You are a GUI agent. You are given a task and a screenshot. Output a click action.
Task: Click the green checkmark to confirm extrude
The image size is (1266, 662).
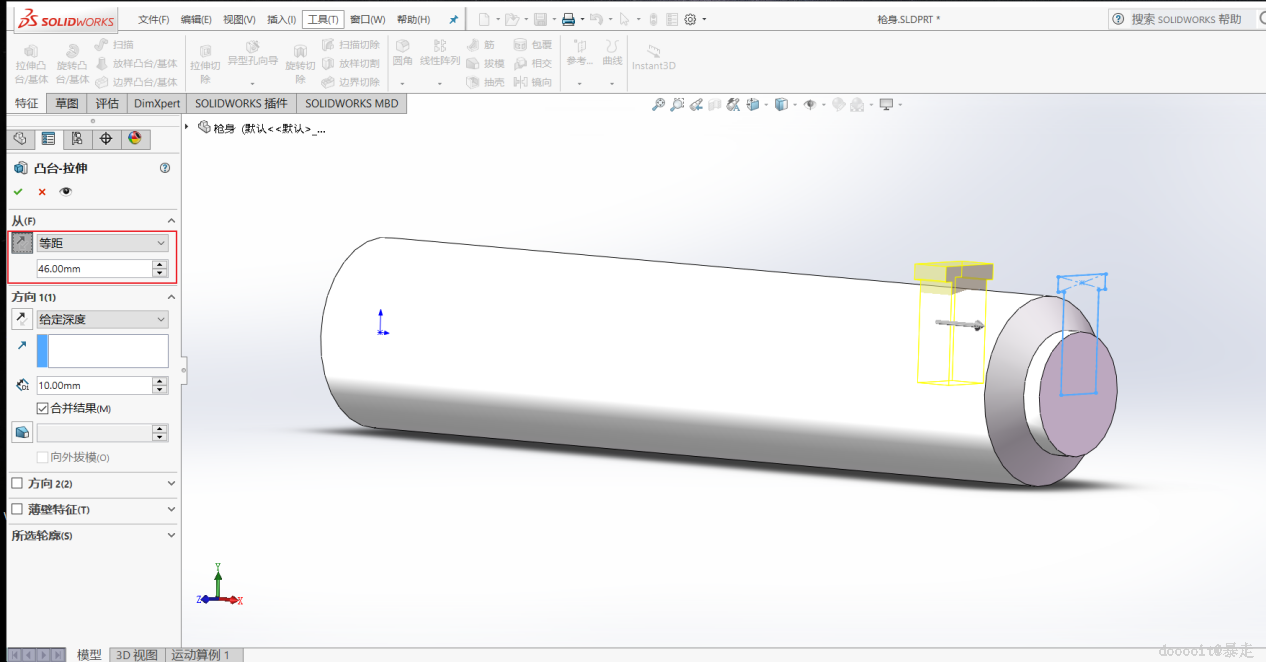coord(18,192)
